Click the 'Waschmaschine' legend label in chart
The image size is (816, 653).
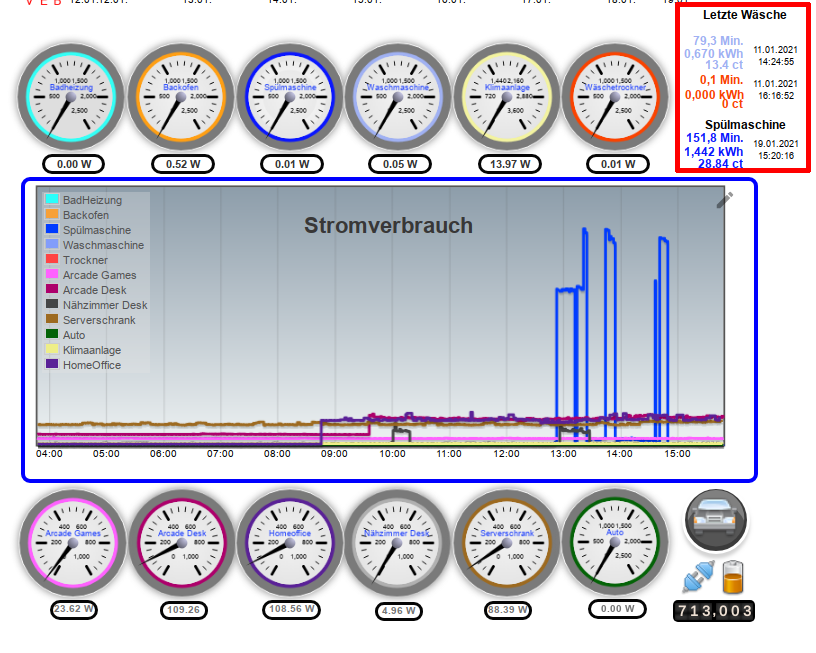click(104, 245)
